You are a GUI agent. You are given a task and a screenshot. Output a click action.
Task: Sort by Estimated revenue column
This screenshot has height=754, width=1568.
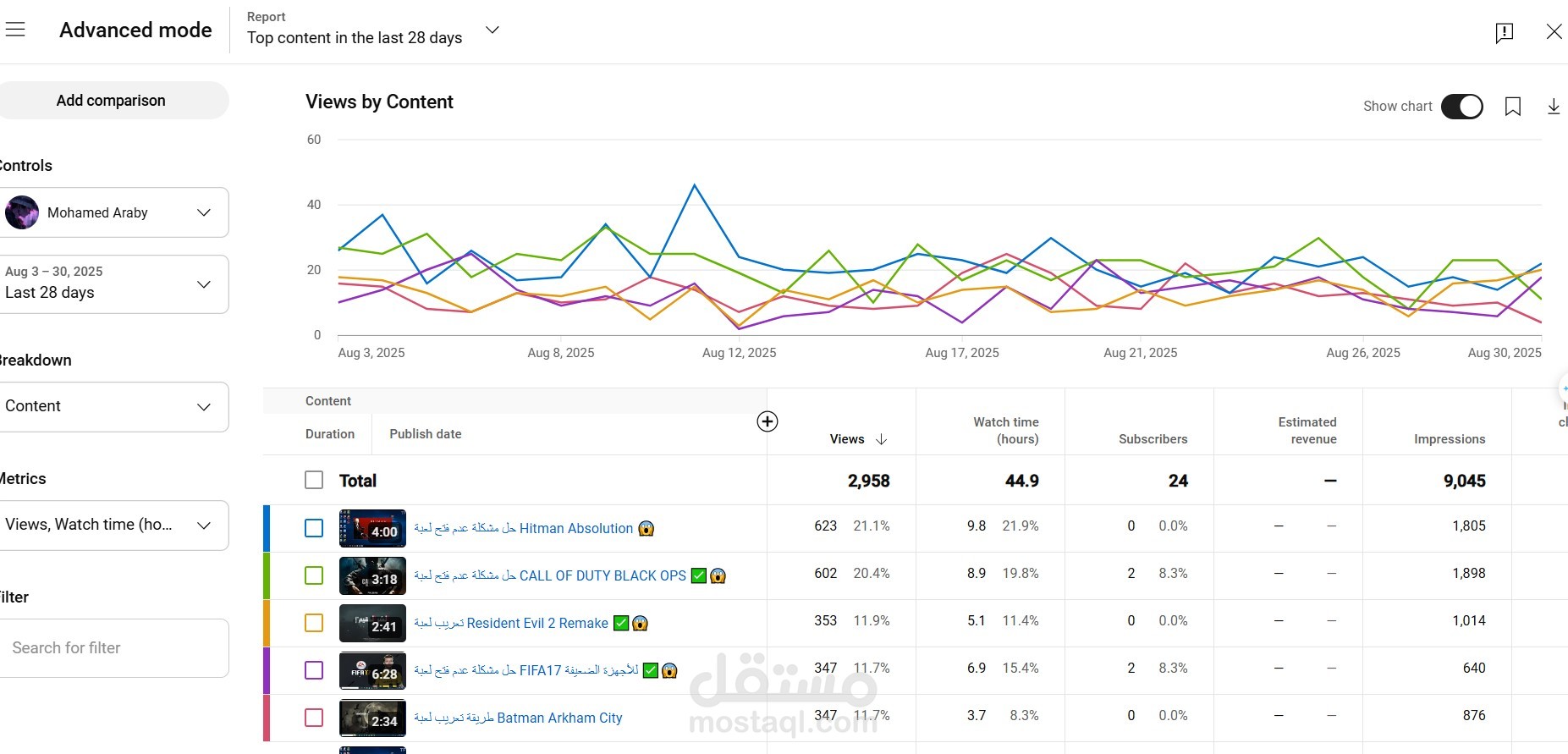pos(1307,431)
